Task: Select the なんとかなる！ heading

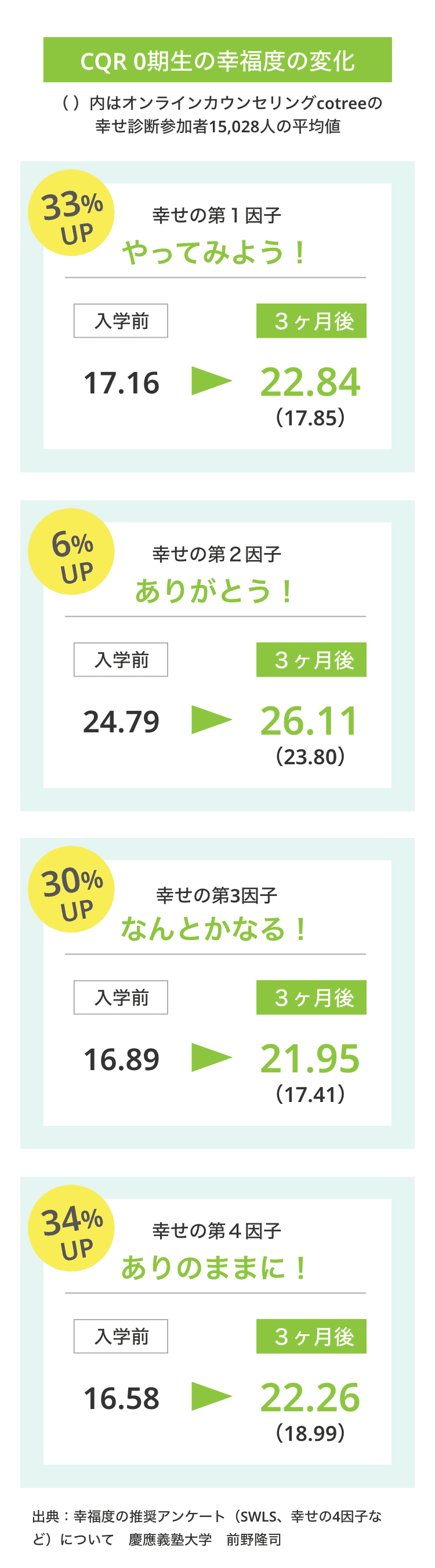Action: point(215,930)
